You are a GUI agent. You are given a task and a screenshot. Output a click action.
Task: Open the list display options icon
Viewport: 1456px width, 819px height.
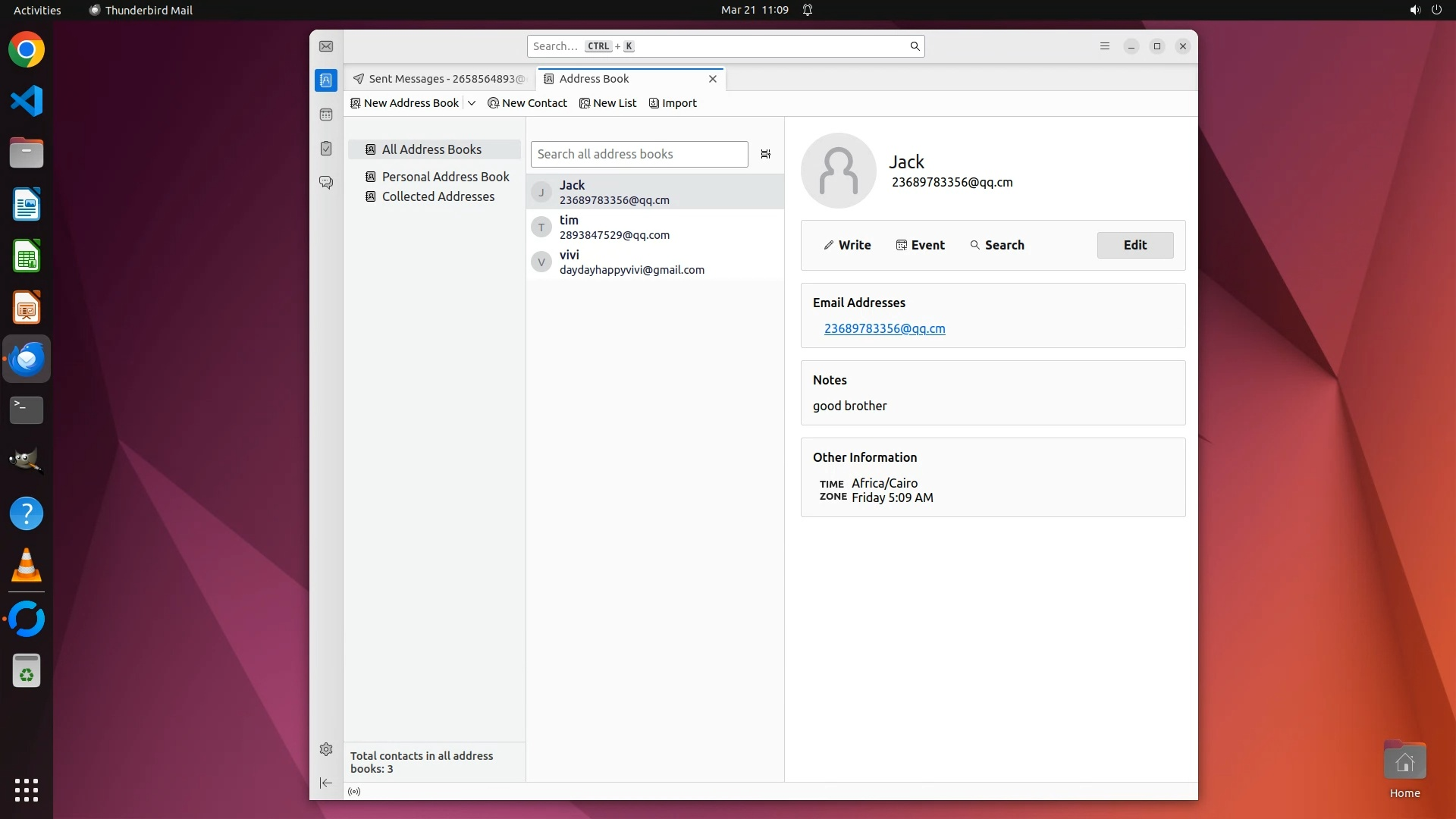[766, 154]
